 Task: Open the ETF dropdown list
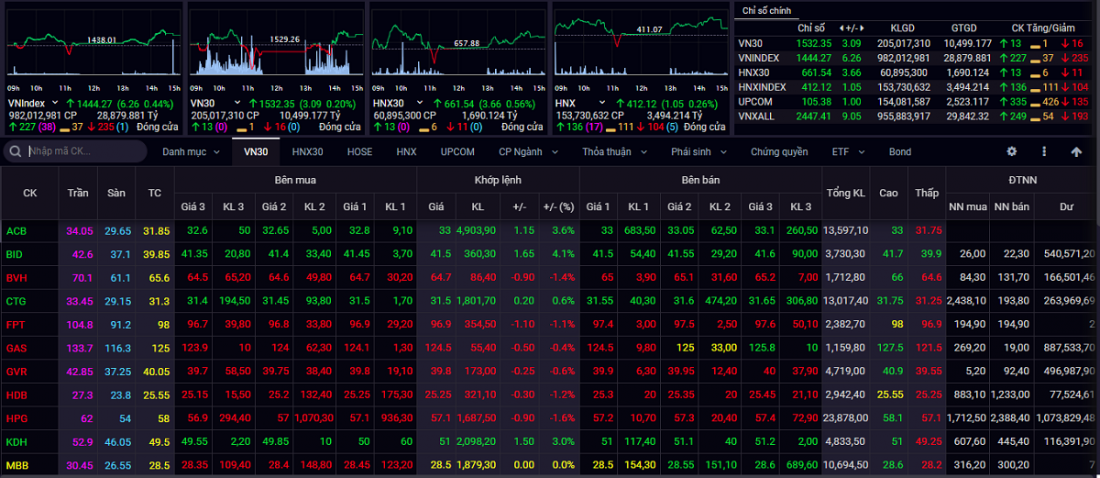847,152
